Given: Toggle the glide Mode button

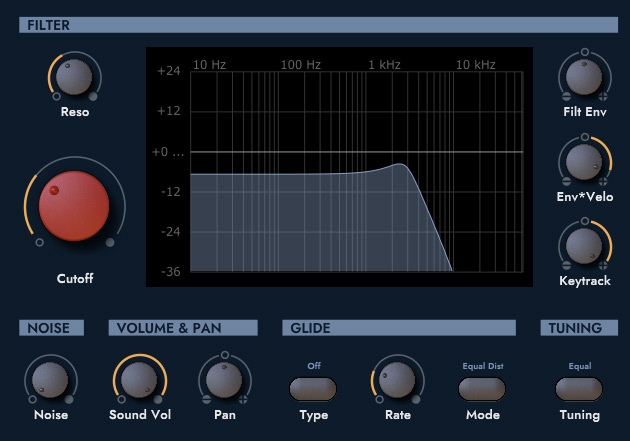Looking at the screenshot, I should [x=483, y=388].
